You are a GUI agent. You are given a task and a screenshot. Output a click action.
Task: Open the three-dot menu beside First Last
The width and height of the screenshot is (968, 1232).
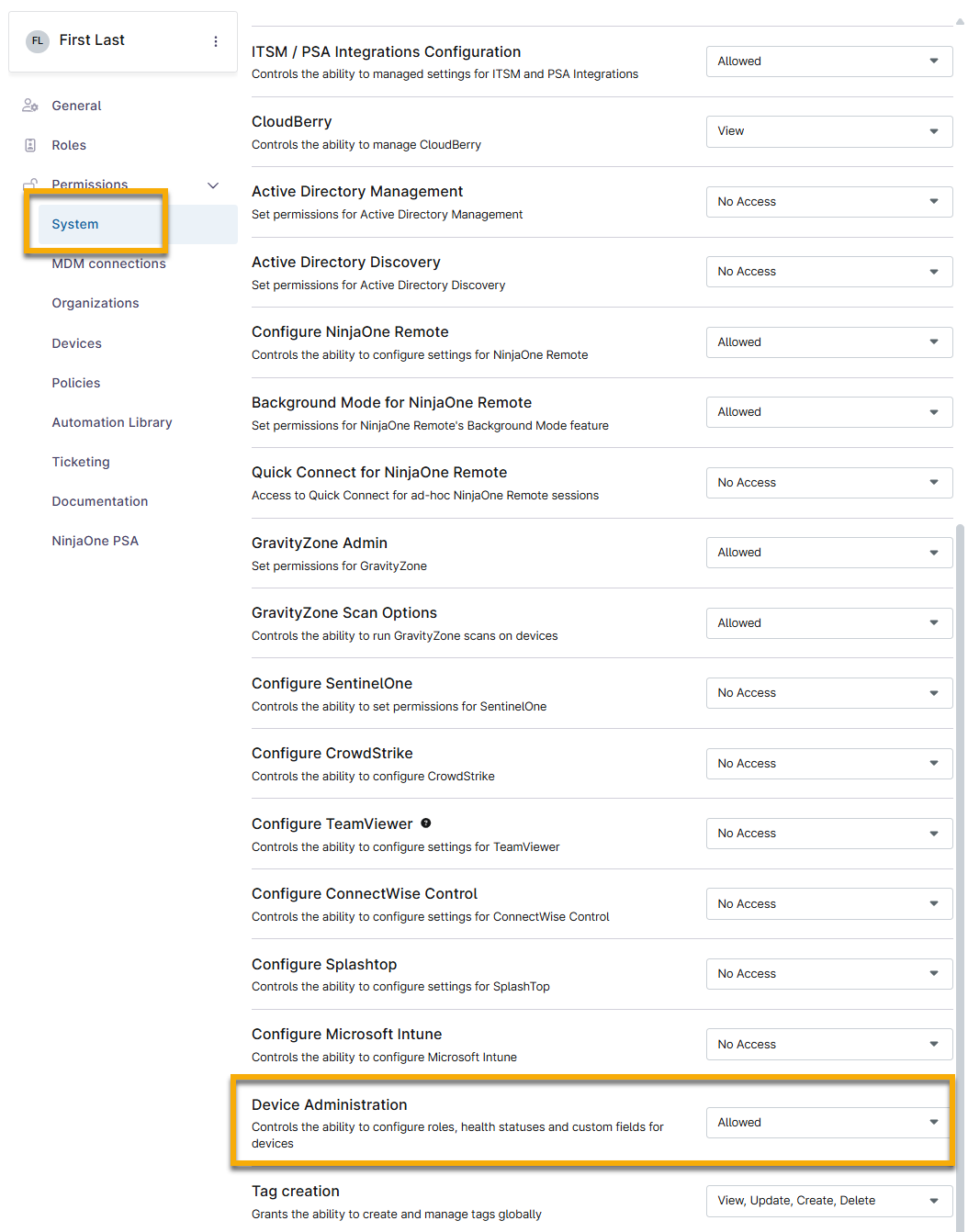(216, 41)
